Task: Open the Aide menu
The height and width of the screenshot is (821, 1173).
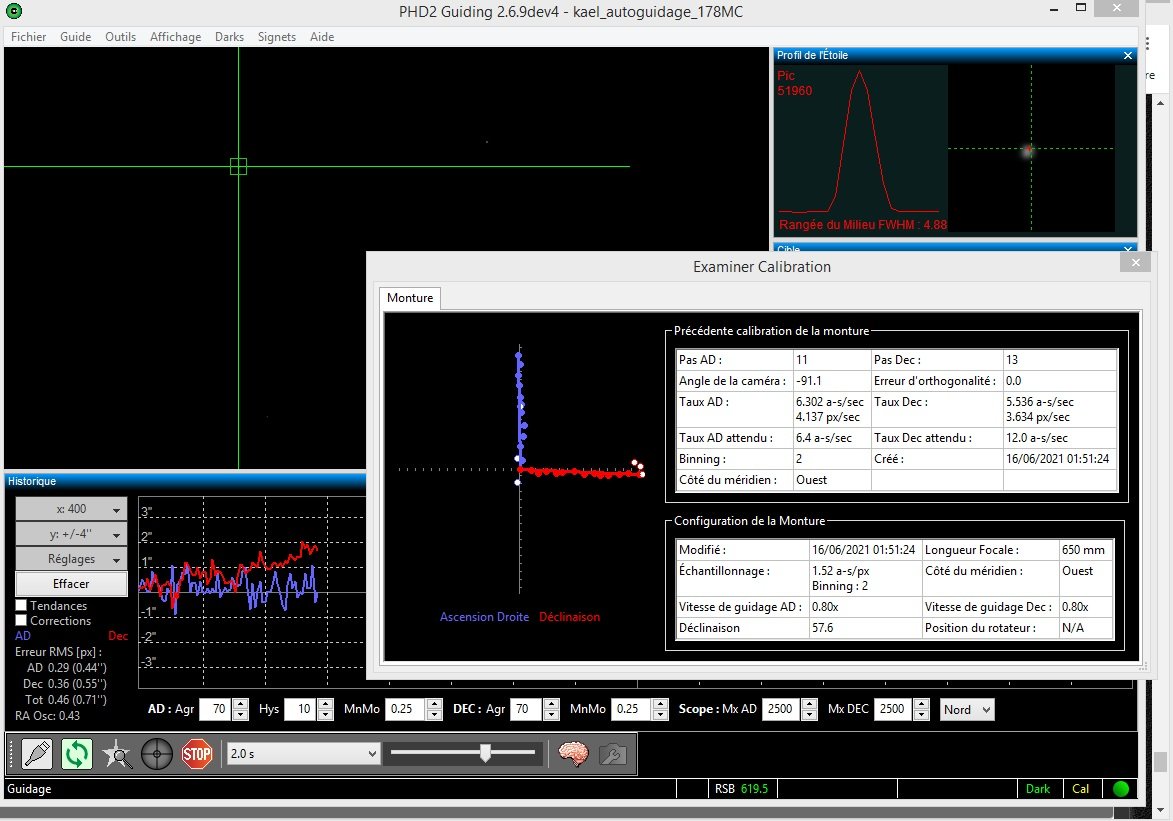Action: 322,37
